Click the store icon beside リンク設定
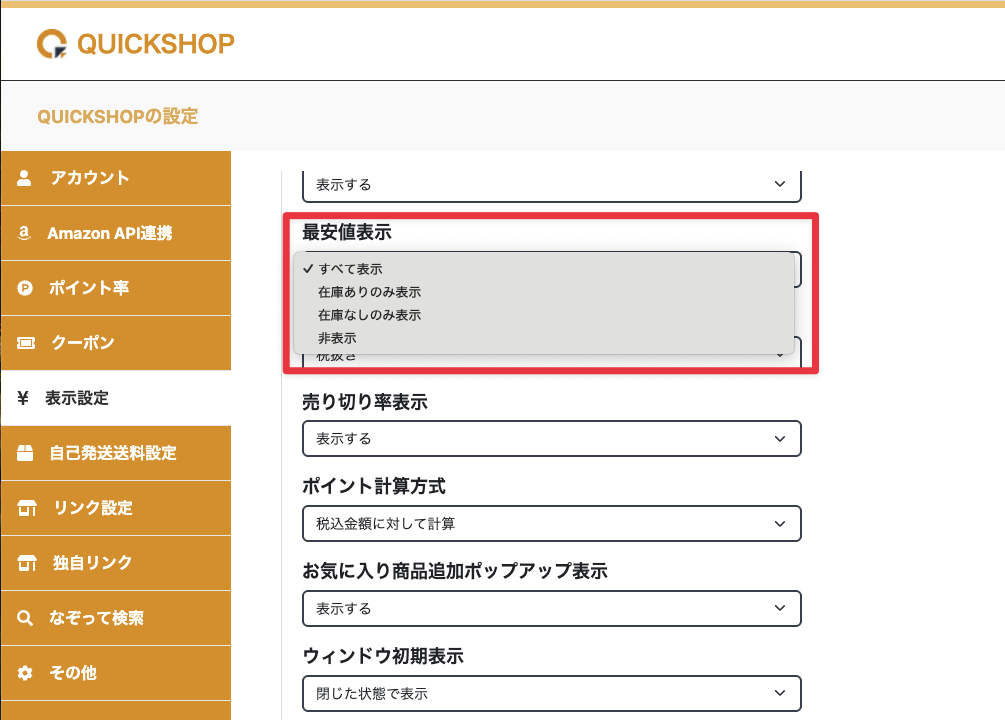Screen dimensions: 1005x720 (x=26, y=508)
